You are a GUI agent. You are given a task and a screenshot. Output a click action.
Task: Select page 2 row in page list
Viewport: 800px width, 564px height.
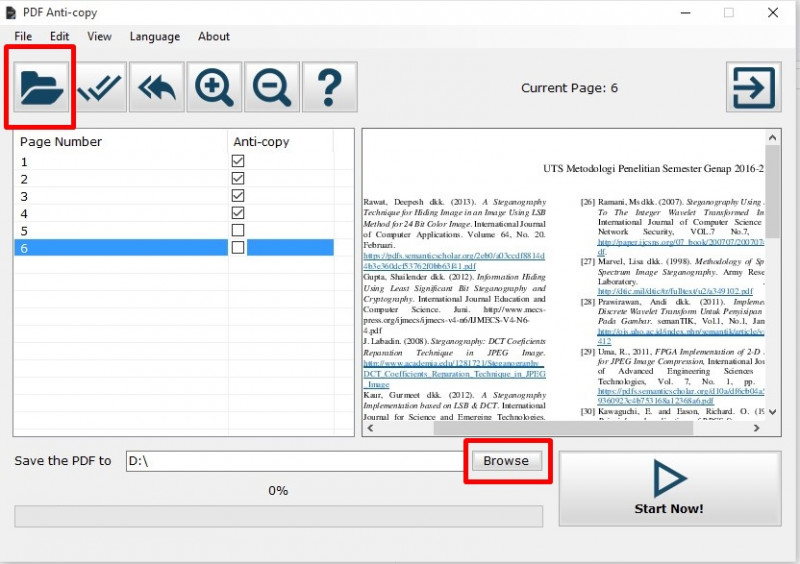[120, 179]
